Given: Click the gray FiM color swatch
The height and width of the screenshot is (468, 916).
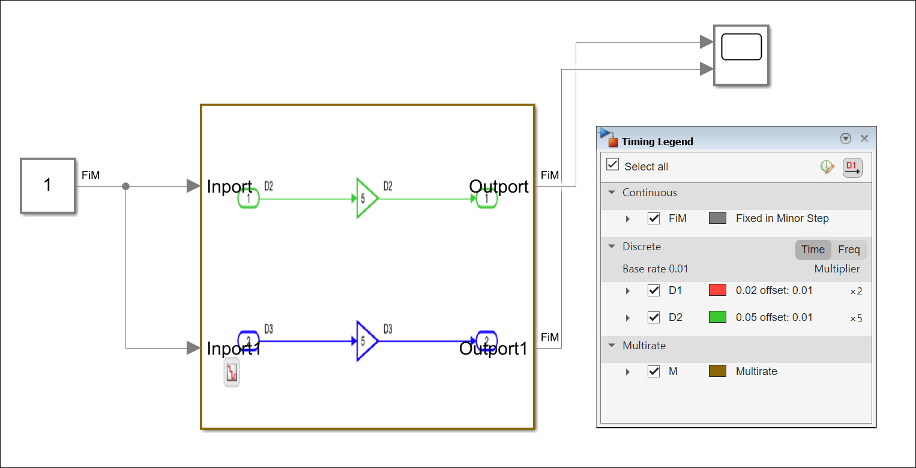Looking at the screenshot, I should pos(717,219).
